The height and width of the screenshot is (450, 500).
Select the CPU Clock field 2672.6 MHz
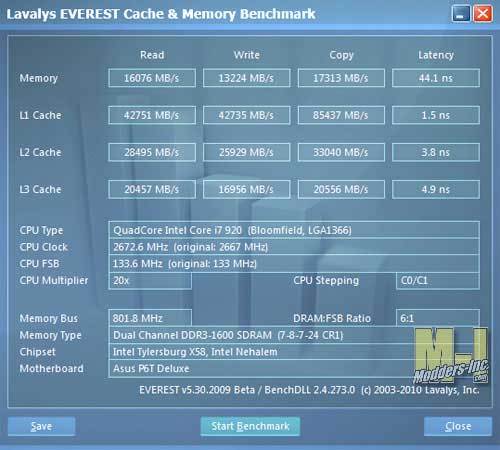[294, 247]
